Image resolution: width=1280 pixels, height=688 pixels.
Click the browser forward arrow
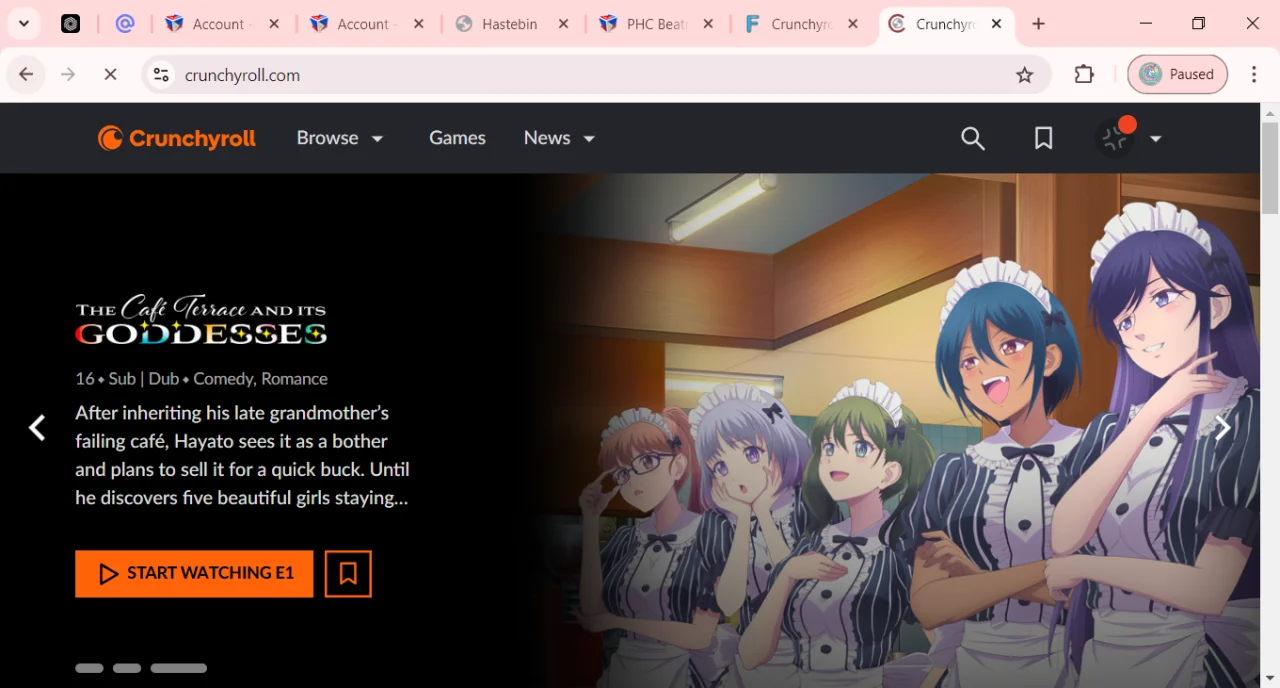tap(68, 75)
